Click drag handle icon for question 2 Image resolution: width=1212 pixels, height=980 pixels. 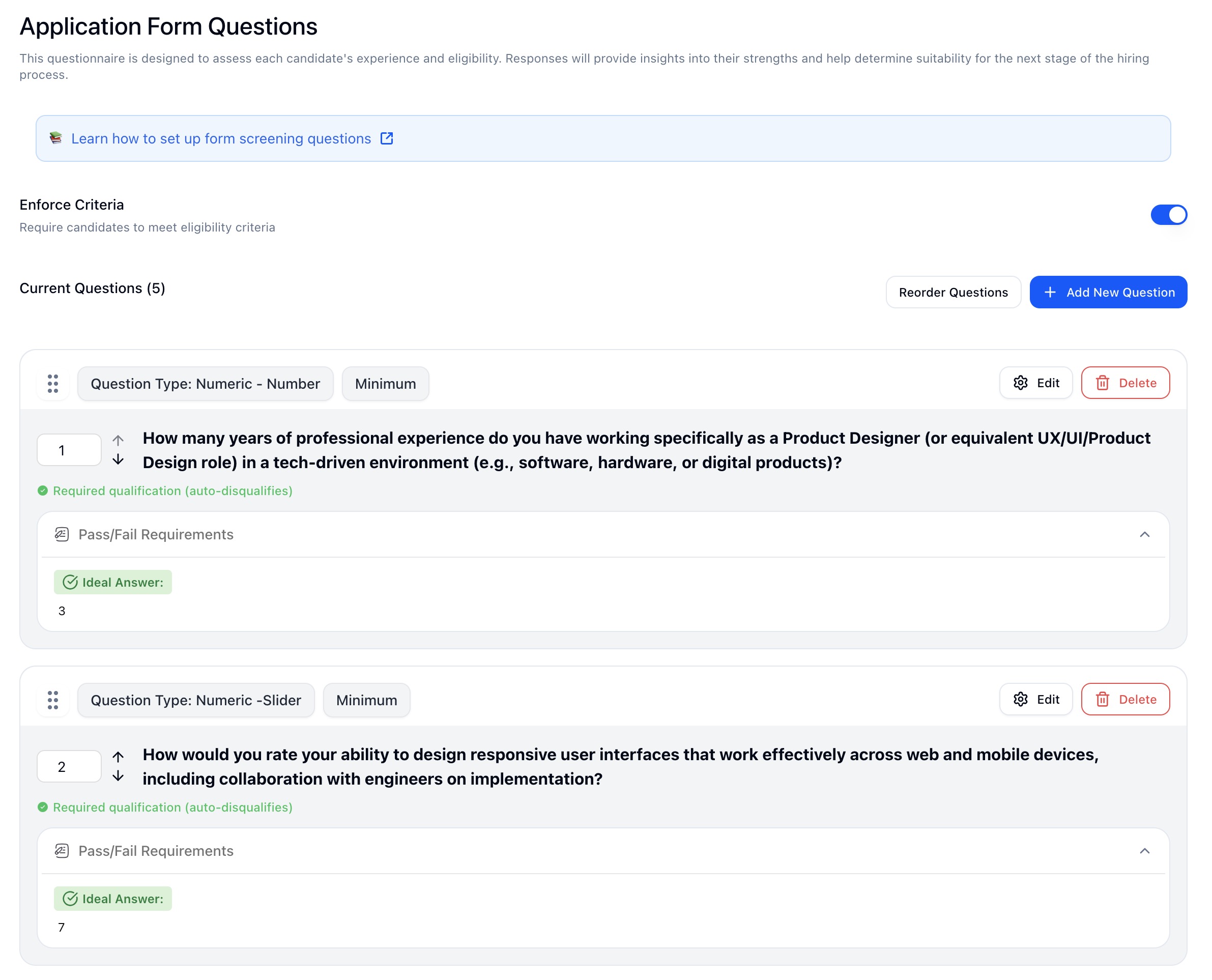52,700
